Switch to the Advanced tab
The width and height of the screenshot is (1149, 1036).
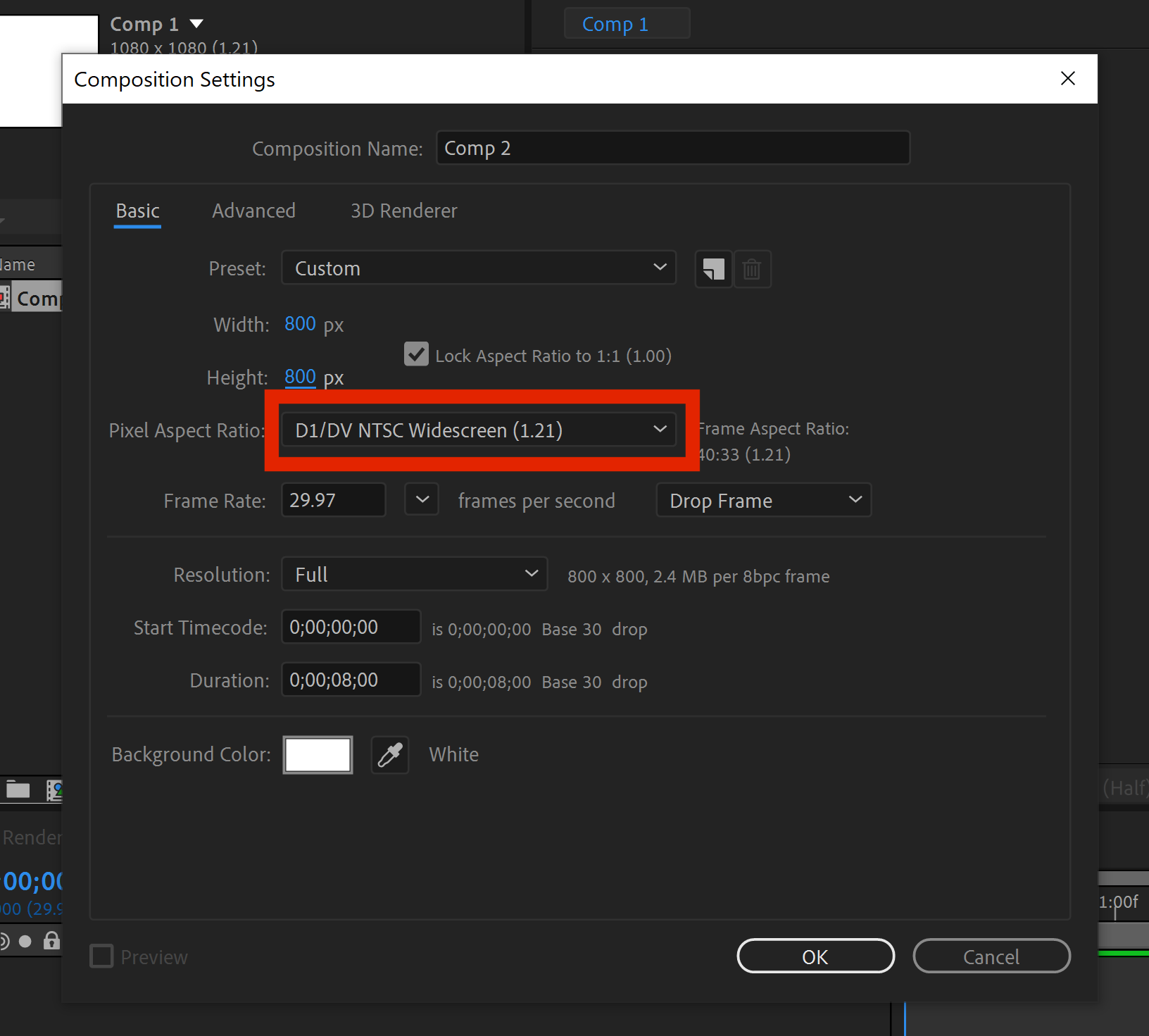pyautogui.click(x=253, y=211)
